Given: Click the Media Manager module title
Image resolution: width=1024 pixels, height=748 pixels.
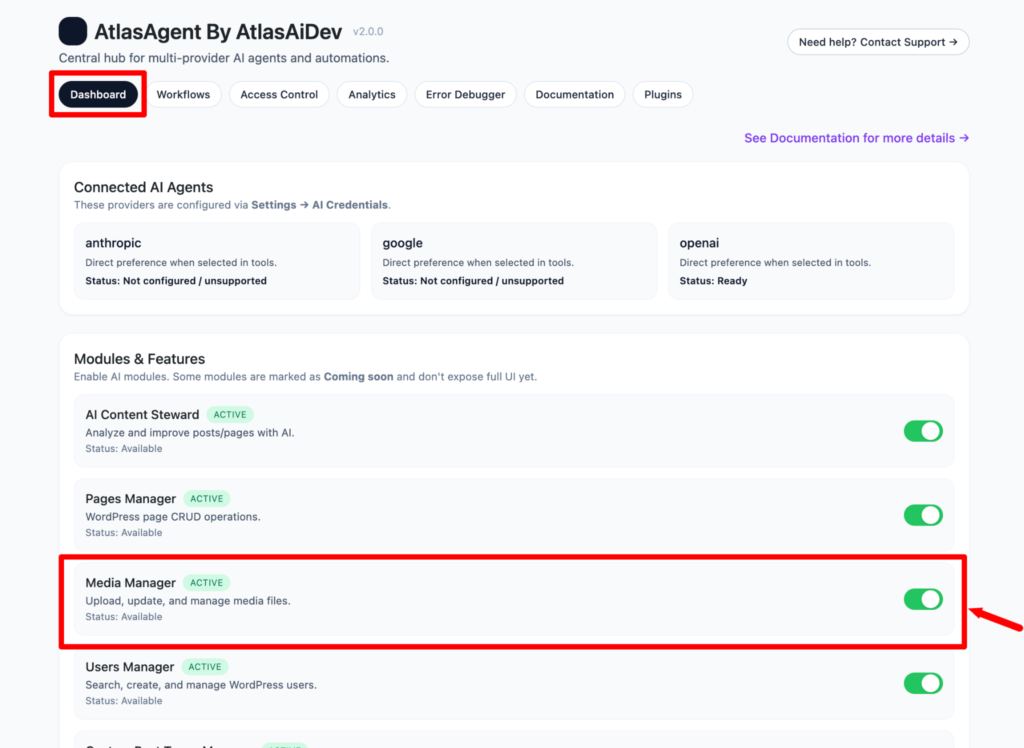Looking at the screenshot, I should [x=131, y=583].
